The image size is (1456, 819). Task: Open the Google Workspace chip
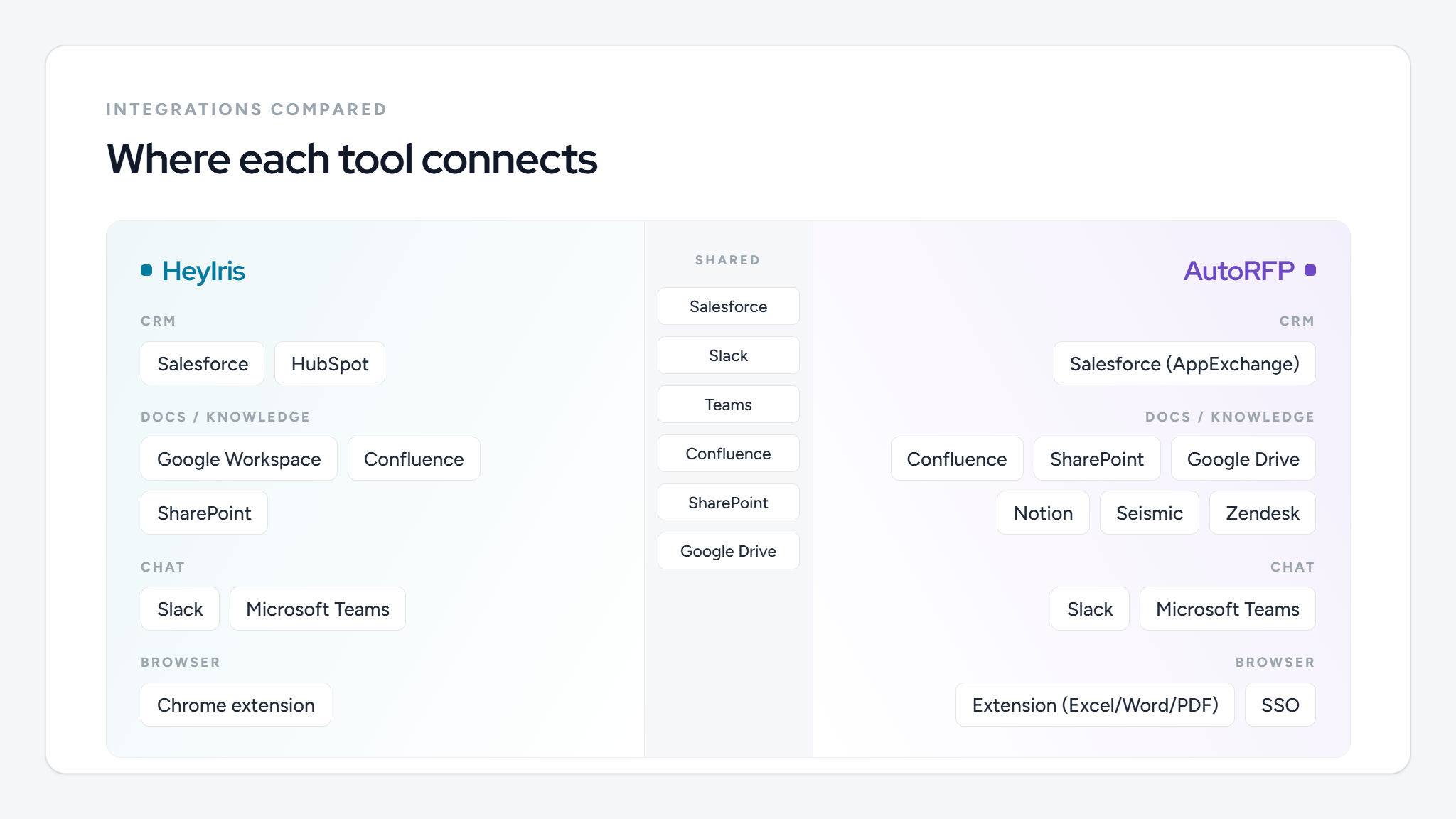click(239, 459)
